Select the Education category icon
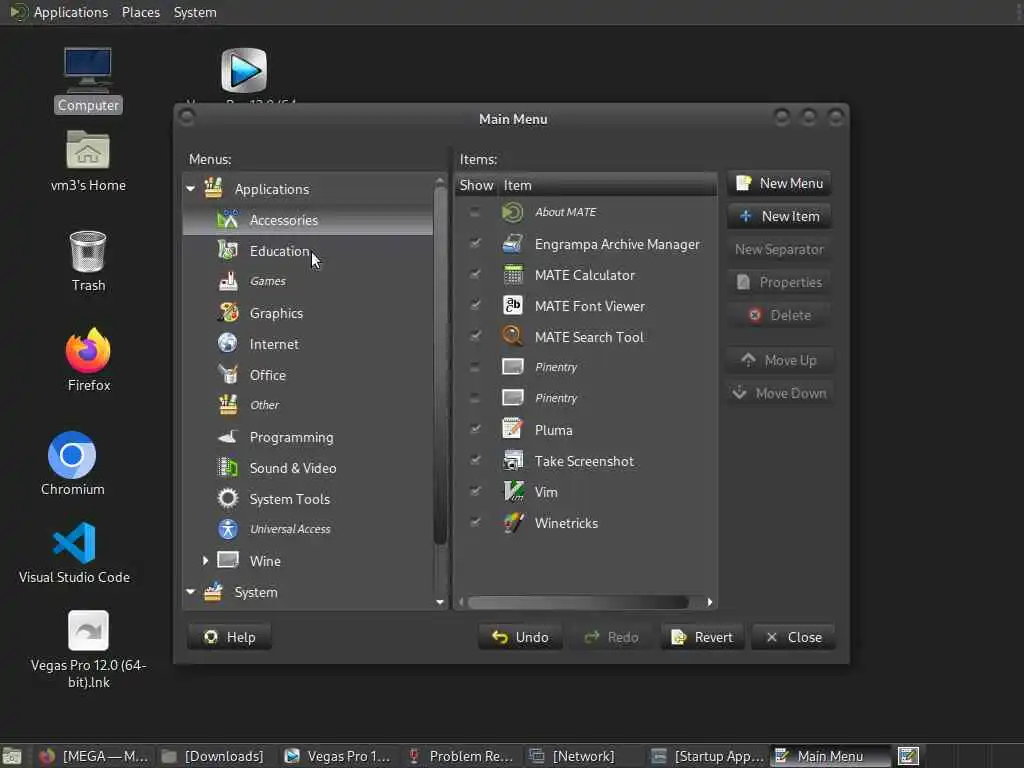 [x=227, y=251]
